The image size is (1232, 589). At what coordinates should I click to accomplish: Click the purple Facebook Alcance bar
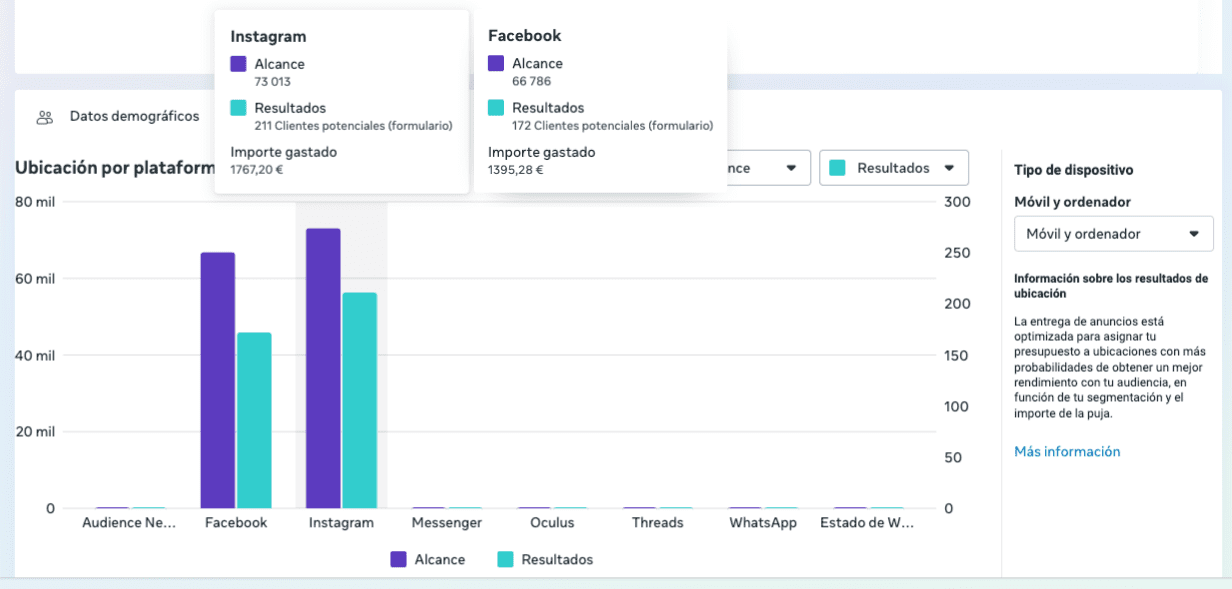[x=217, y=380]
